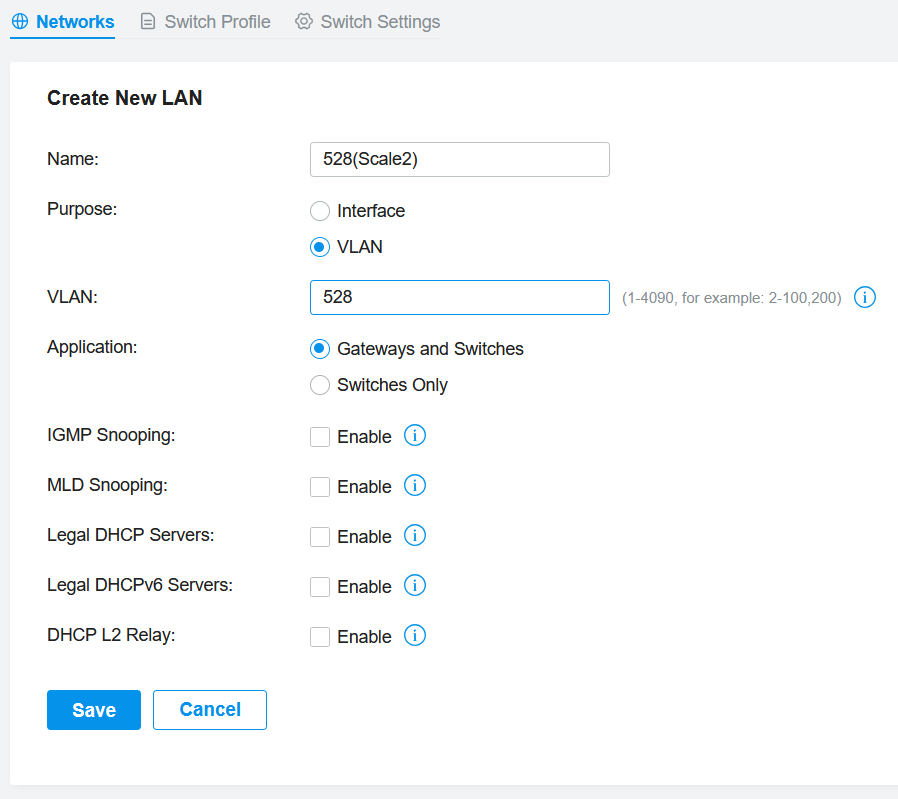Click the Switch Settings gear icon
The image size is (898, 799).
(304, 22)
